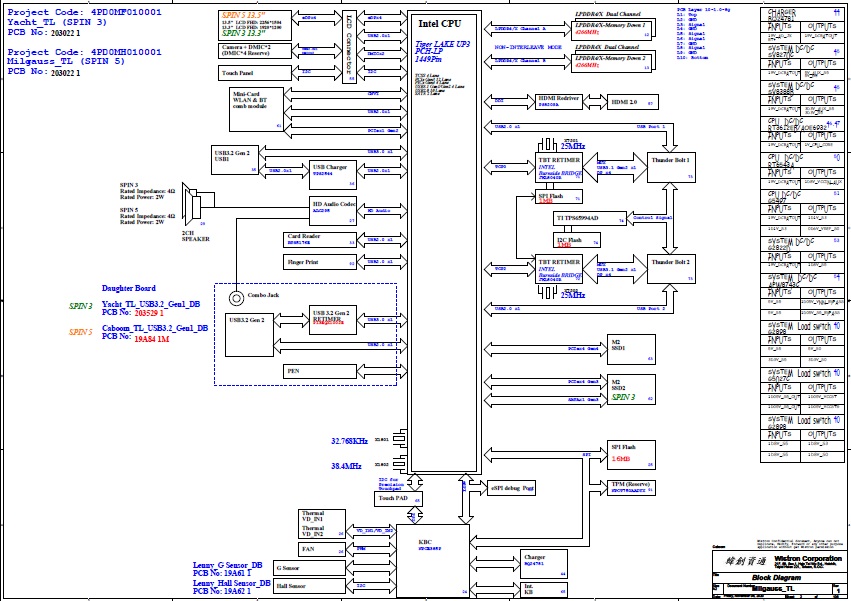Click the Thunder Bolt 2 block

coord(671,269)
